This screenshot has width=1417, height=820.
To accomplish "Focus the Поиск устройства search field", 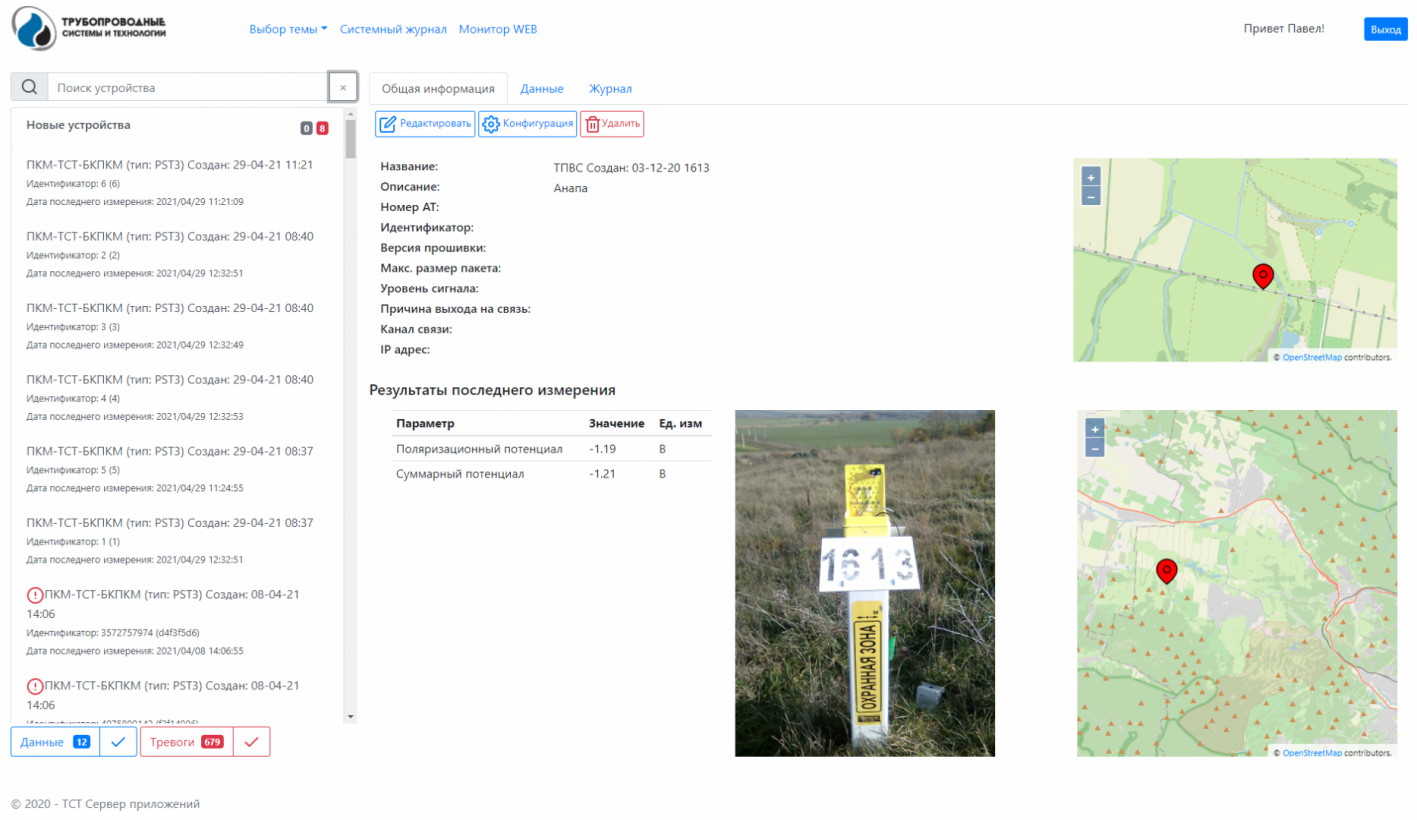I will 188,88.
